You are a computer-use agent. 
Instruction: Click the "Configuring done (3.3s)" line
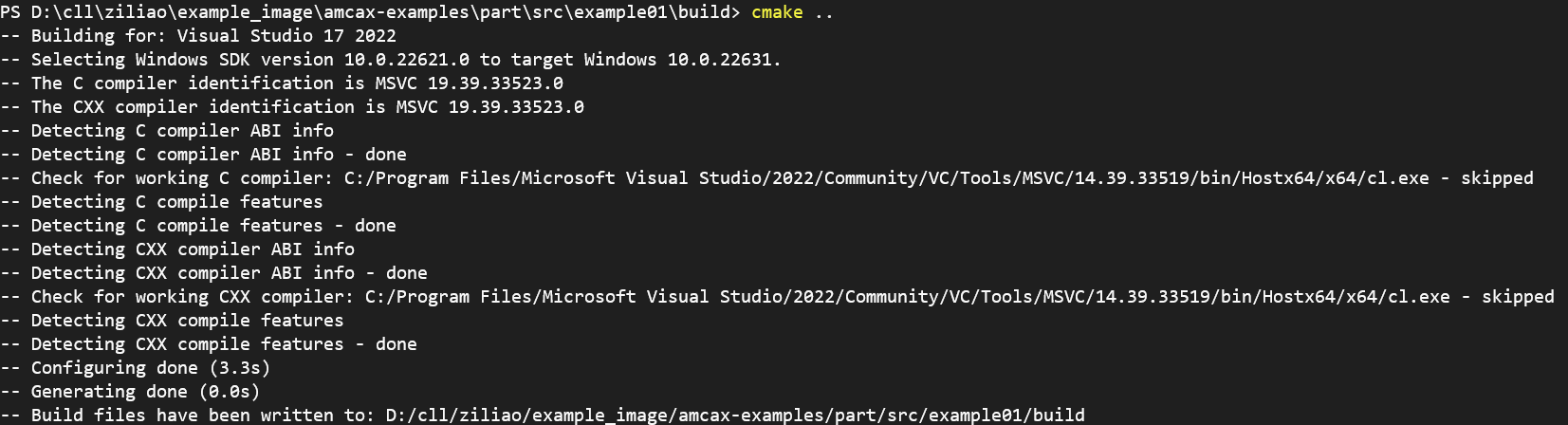coord(150,368)
